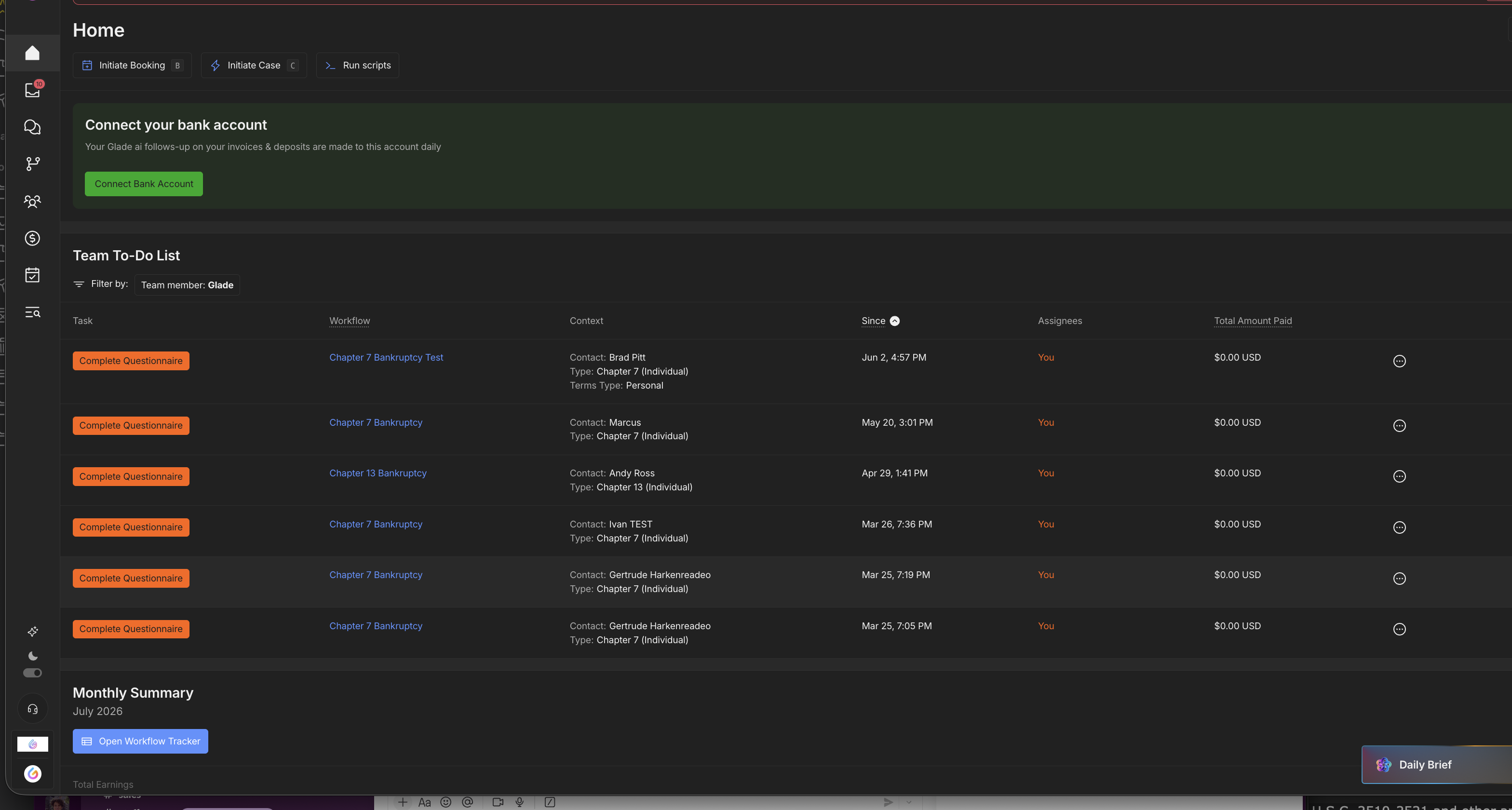The image size is (1512, 810).
Task: Open the more options menu for Marcus
Action: pyautogui.click(x=1399, y=426)
